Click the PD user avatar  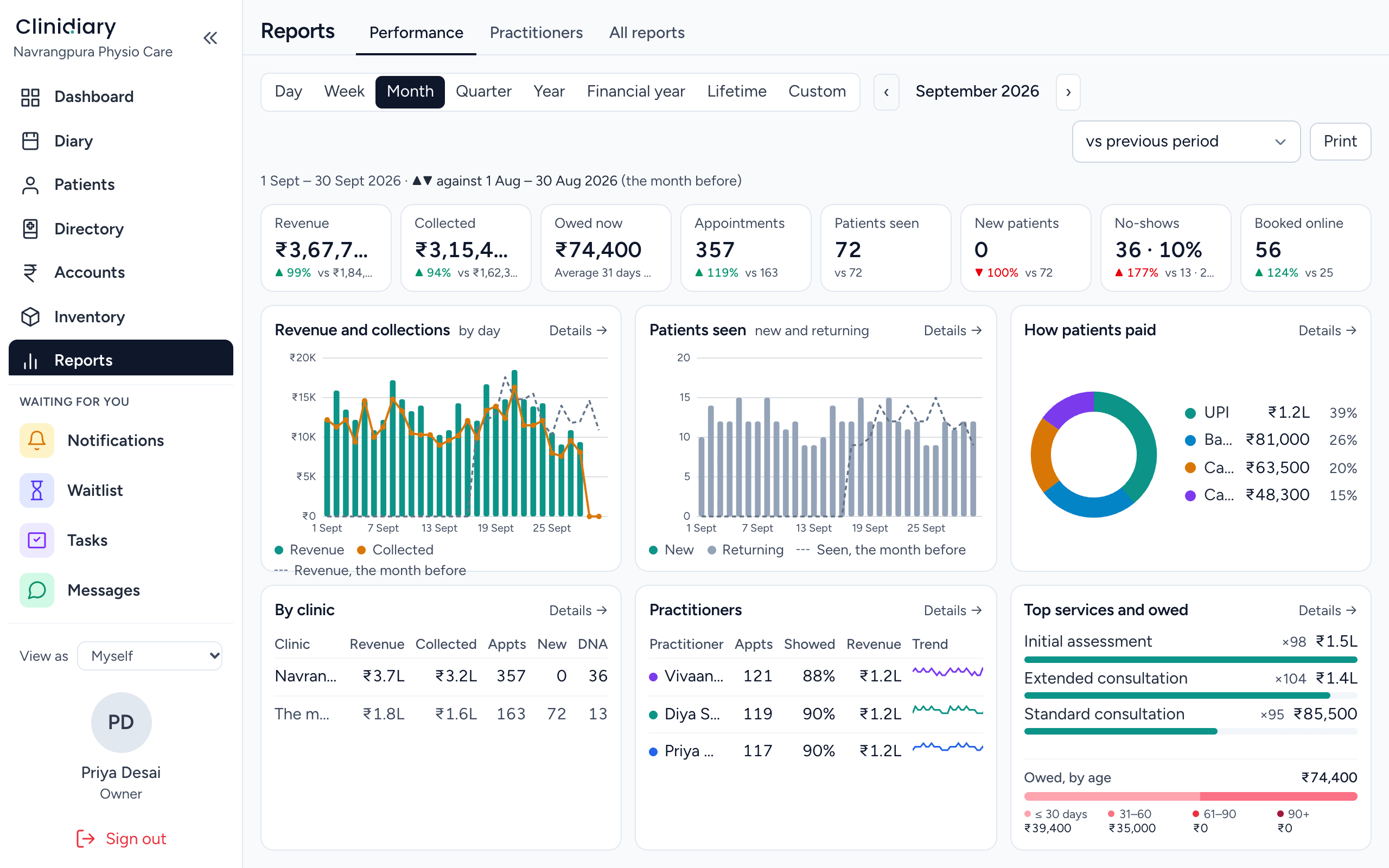coord(121,722)
